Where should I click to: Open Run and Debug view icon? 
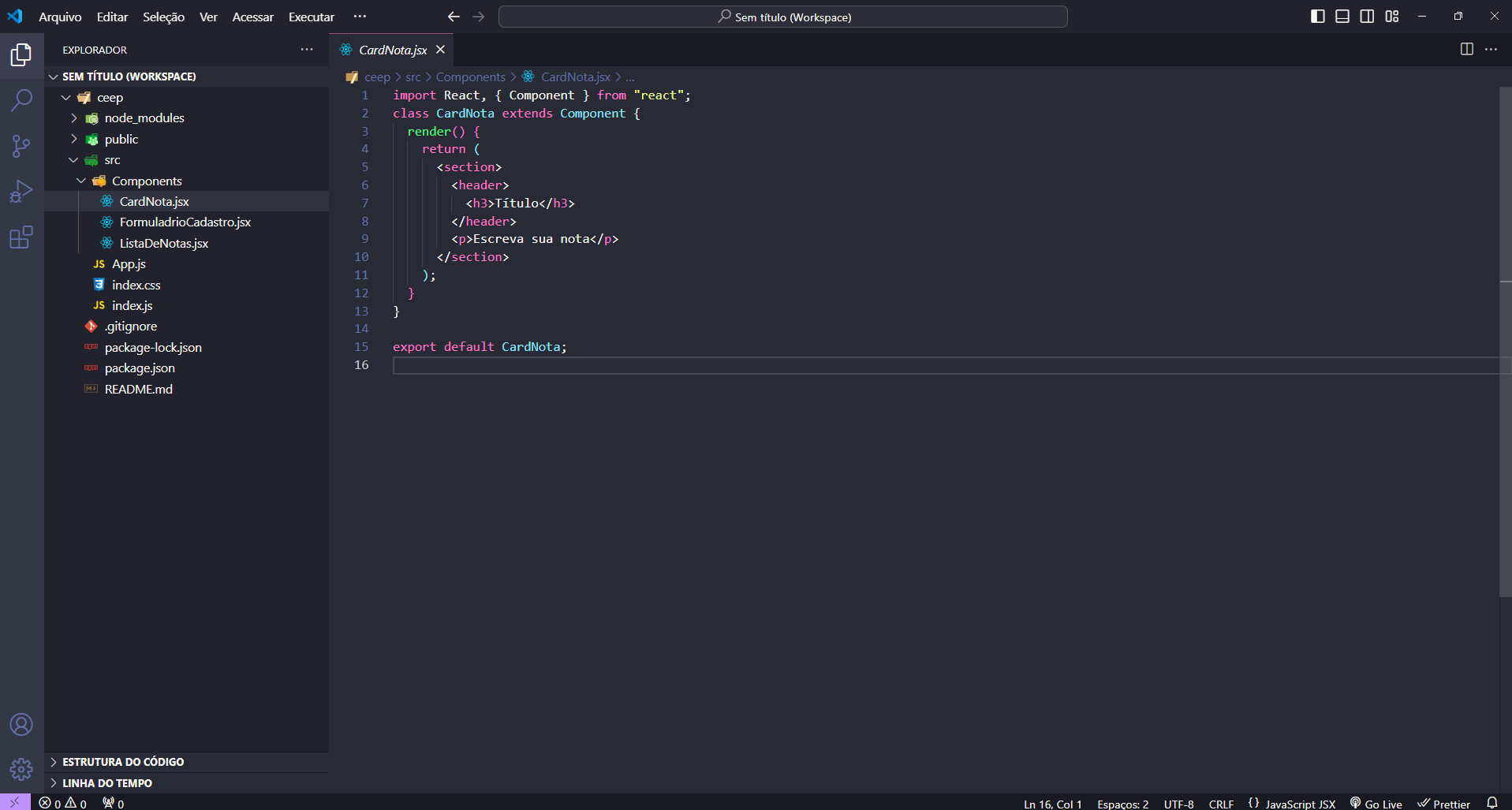(x=21, y=192)
